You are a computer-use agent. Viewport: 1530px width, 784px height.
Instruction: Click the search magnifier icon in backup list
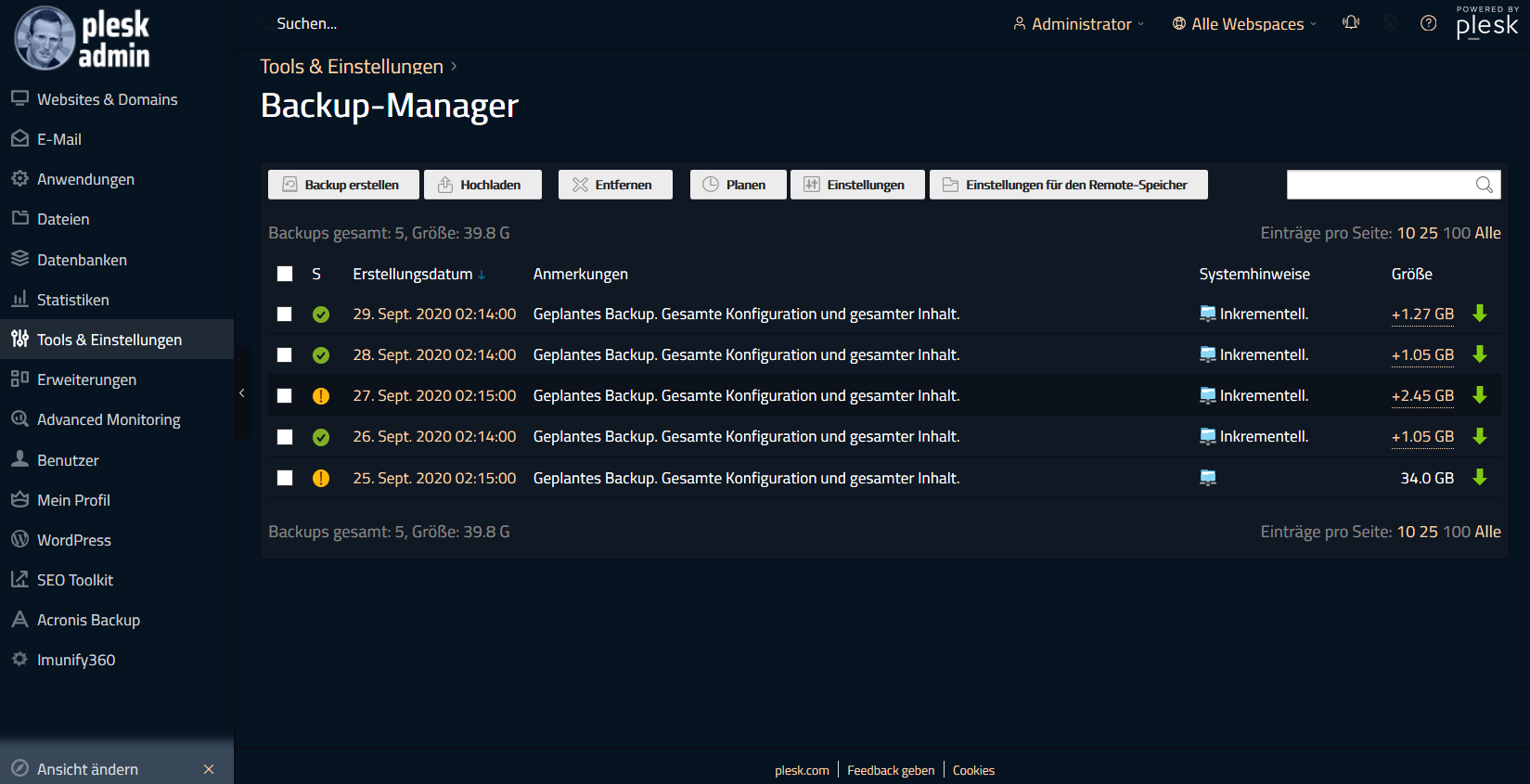pyautogui.click(x=1484, y=185)
